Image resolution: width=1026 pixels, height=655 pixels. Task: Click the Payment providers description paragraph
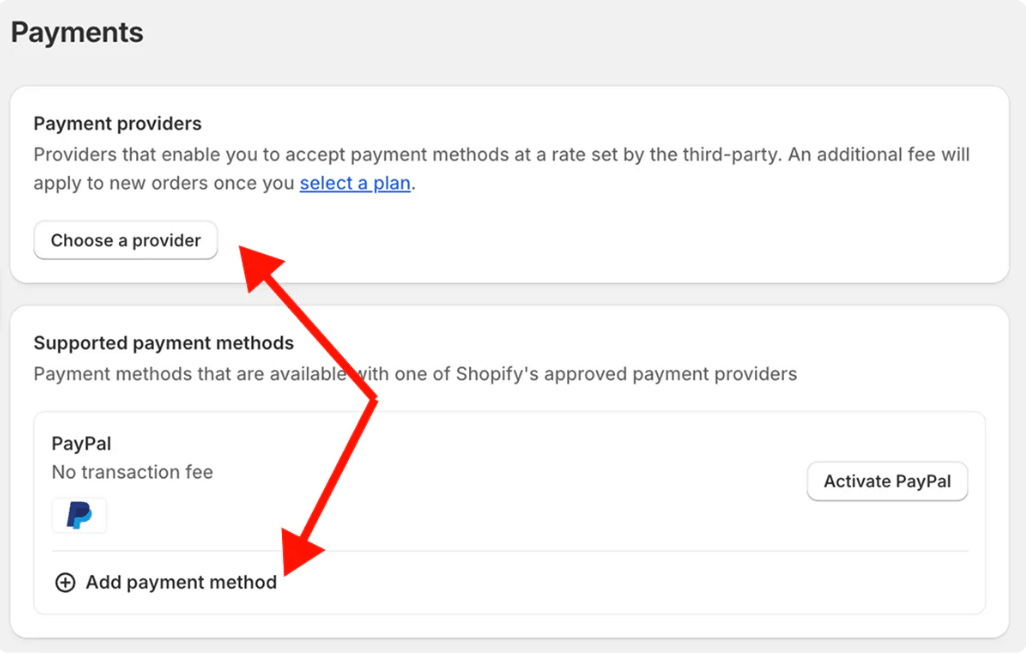[x=500, y=156]
